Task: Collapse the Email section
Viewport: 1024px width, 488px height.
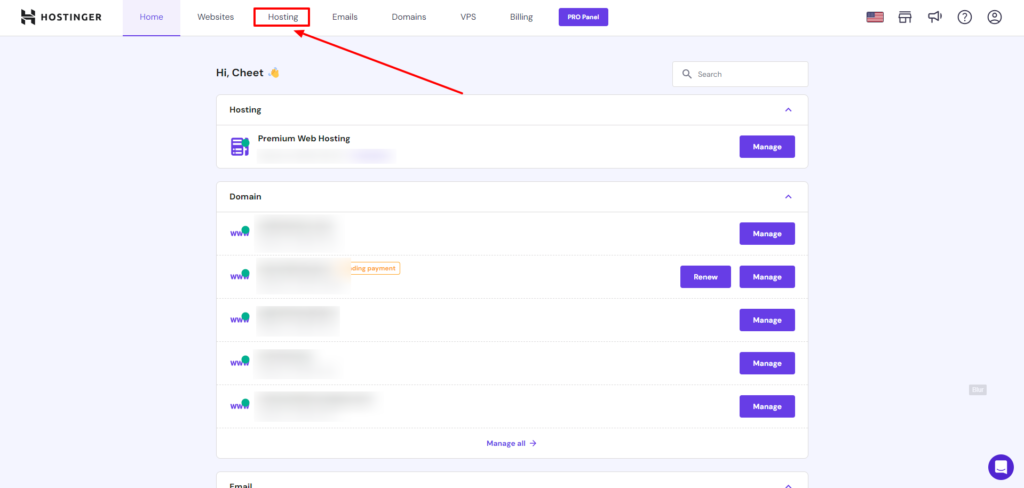Action: point(788,485)
